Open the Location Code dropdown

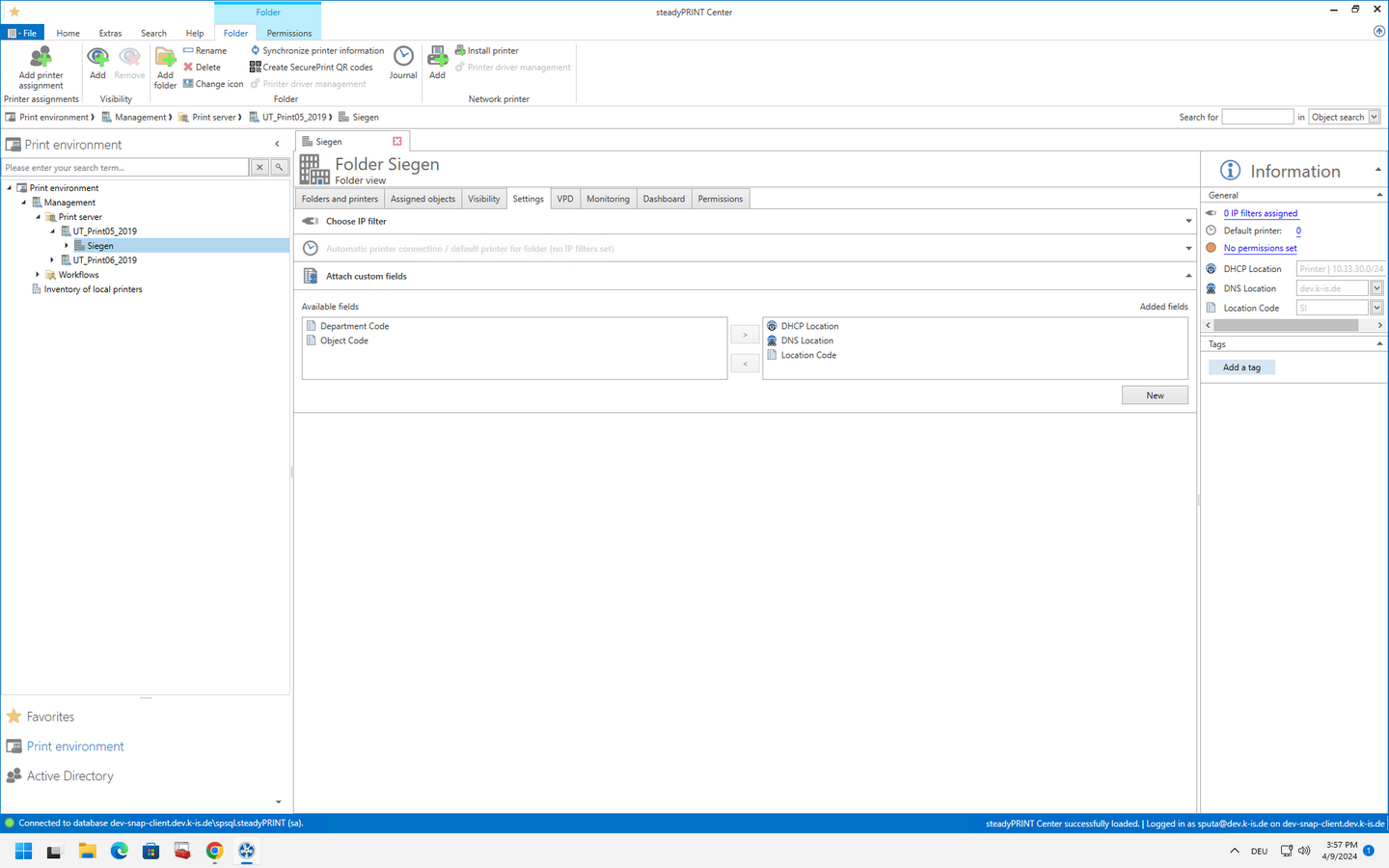[1376, 308]
